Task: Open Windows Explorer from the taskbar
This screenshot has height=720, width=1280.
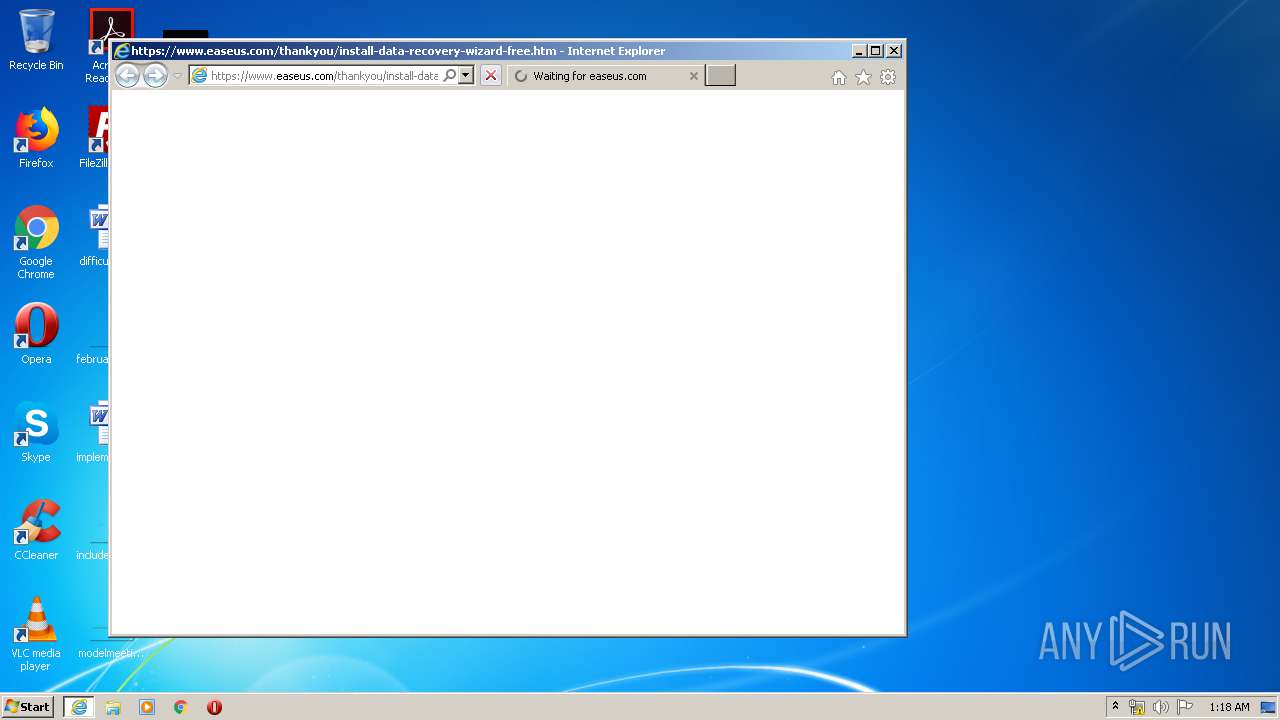Action: (x=113, y=707)
